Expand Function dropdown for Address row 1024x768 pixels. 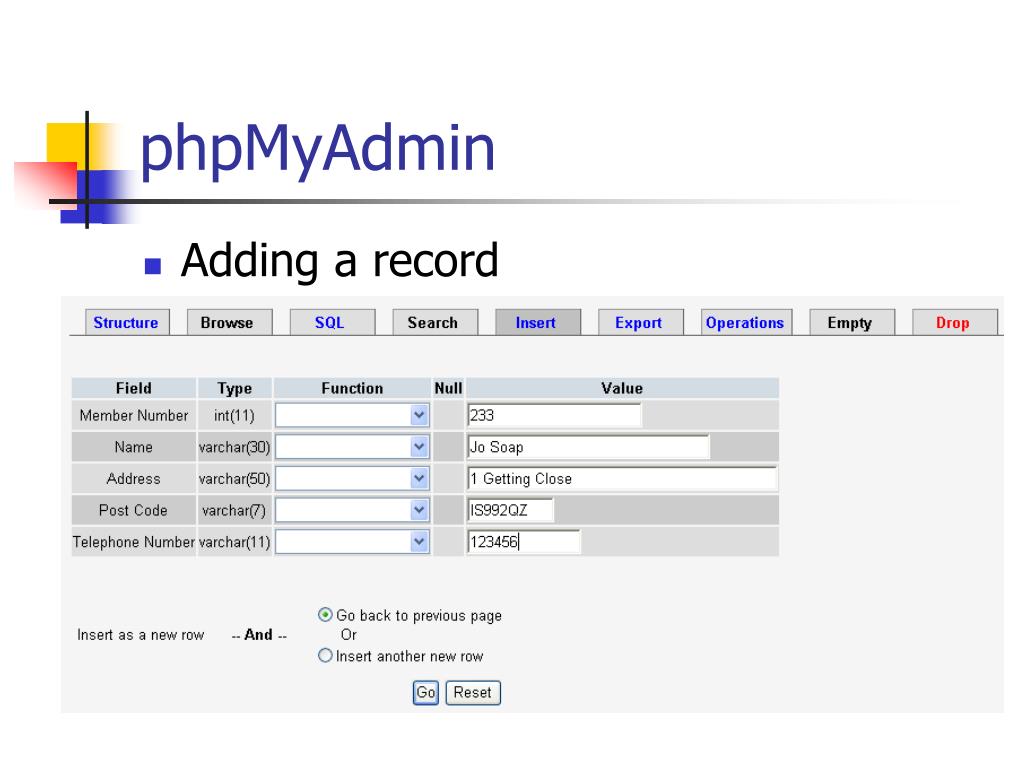[352, 479]
